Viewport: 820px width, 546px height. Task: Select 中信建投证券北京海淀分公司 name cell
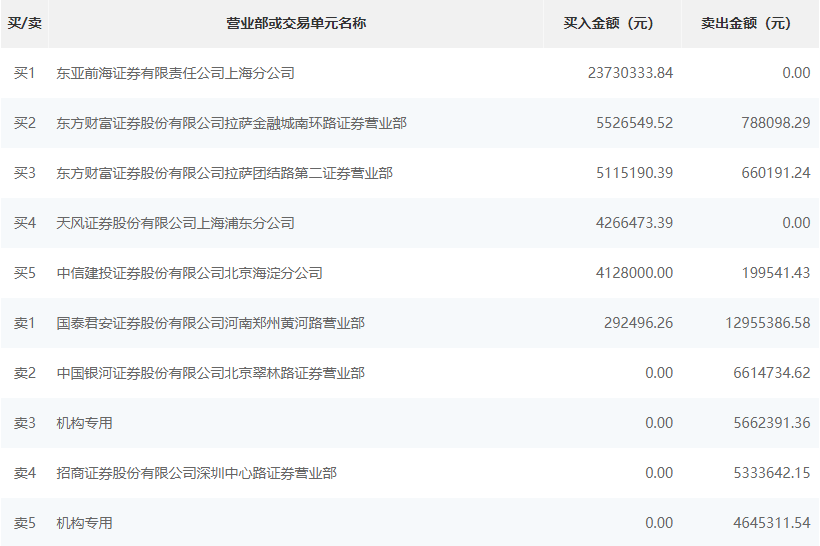point(189,273)
